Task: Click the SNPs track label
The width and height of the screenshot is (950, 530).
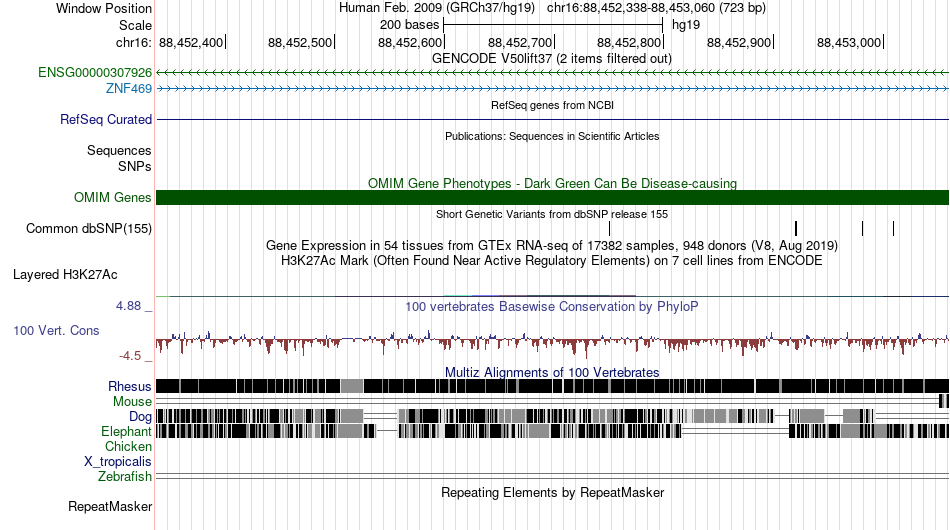Action: tap(135, 166)
